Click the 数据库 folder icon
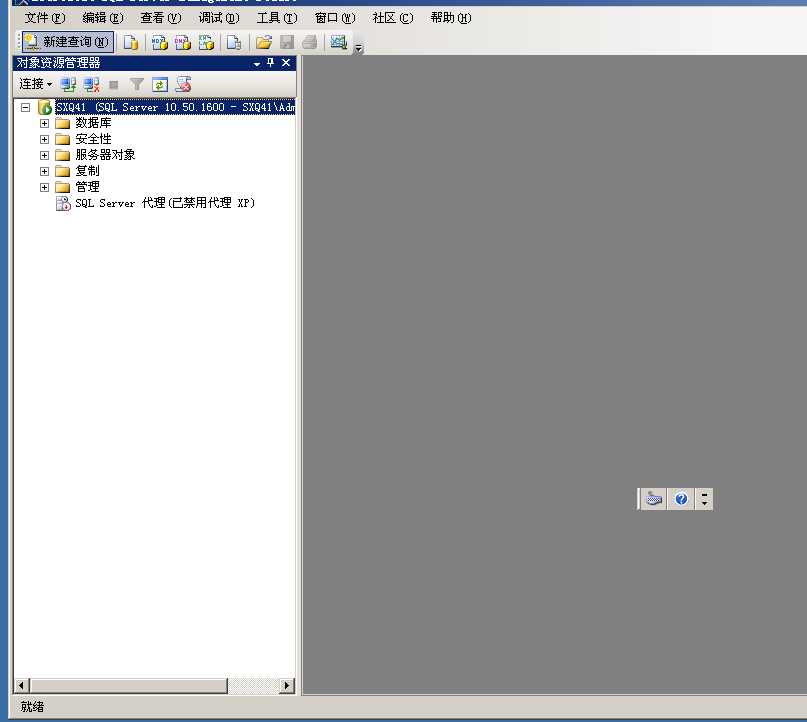Image resolution: width=807 pixels, height=722 pixels. coord(62,124)
